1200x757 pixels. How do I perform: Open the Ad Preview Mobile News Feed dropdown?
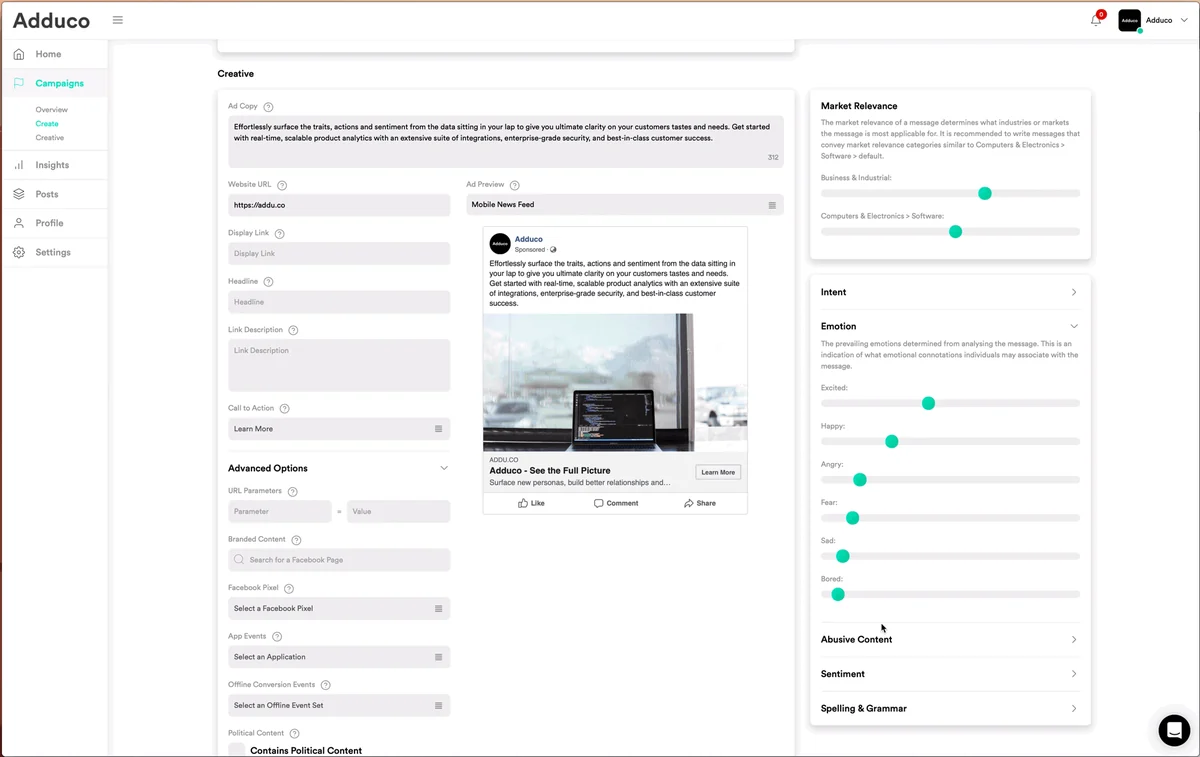click(x=624, y=205)
